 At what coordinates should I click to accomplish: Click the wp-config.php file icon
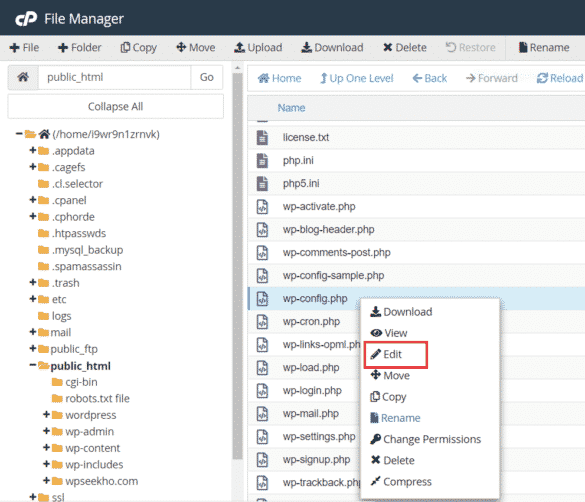[262, 299]
